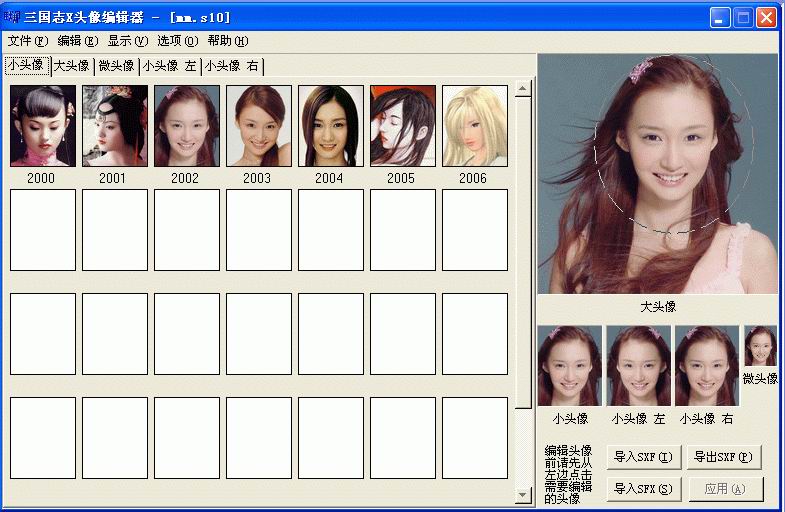Open the 编辑(E) menu
The image size is (785, 512).
click(x=78, y=41)
